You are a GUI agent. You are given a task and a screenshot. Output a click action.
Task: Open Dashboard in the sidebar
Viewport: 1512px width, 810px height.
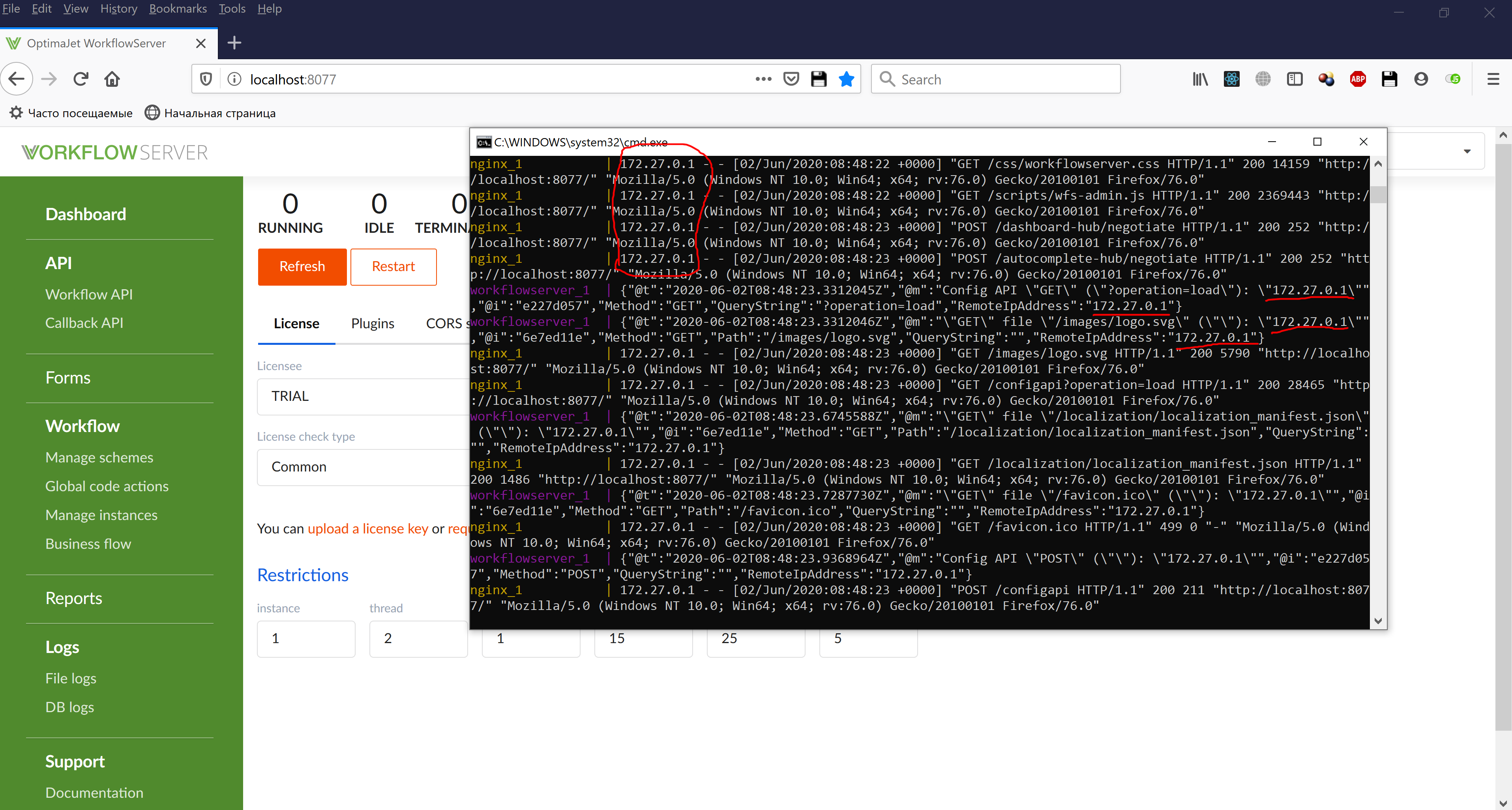86,214
